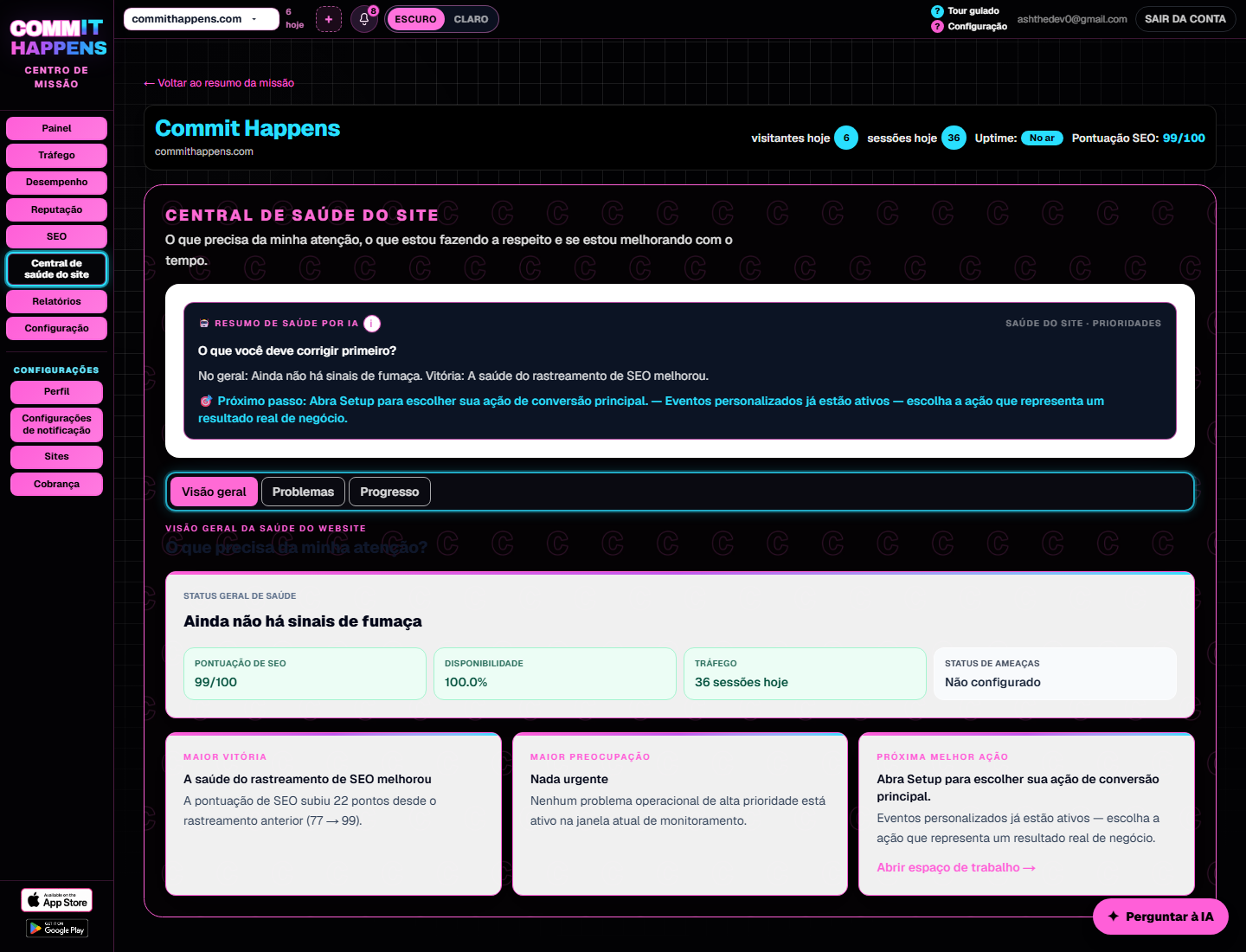Go to Tráfego in the sidebar
Image resolution: width=1246 pixels, height=952 pixels.
(x=56, y=155)
